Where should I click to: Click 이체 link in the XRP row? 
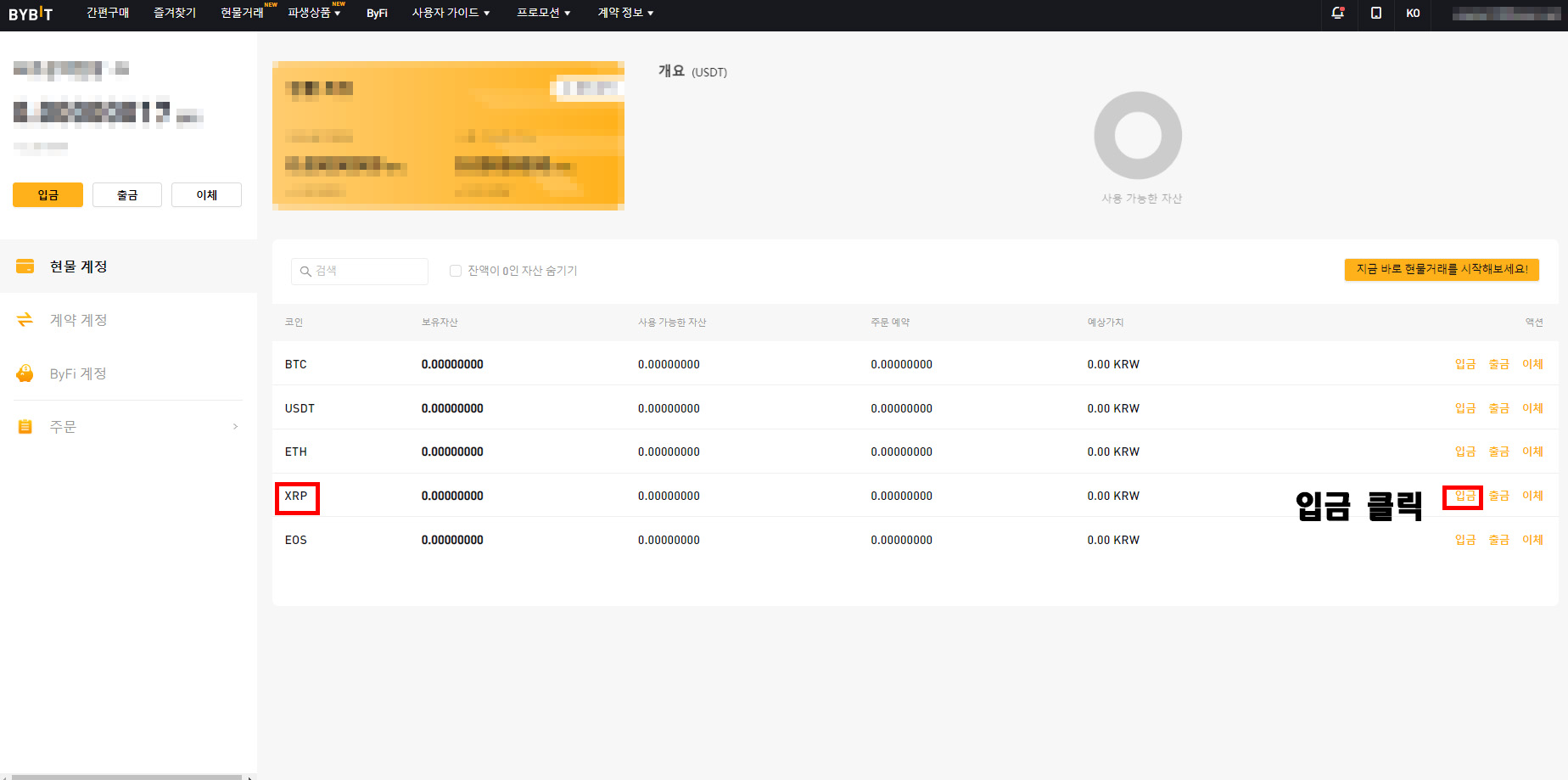click(1532, 497)
